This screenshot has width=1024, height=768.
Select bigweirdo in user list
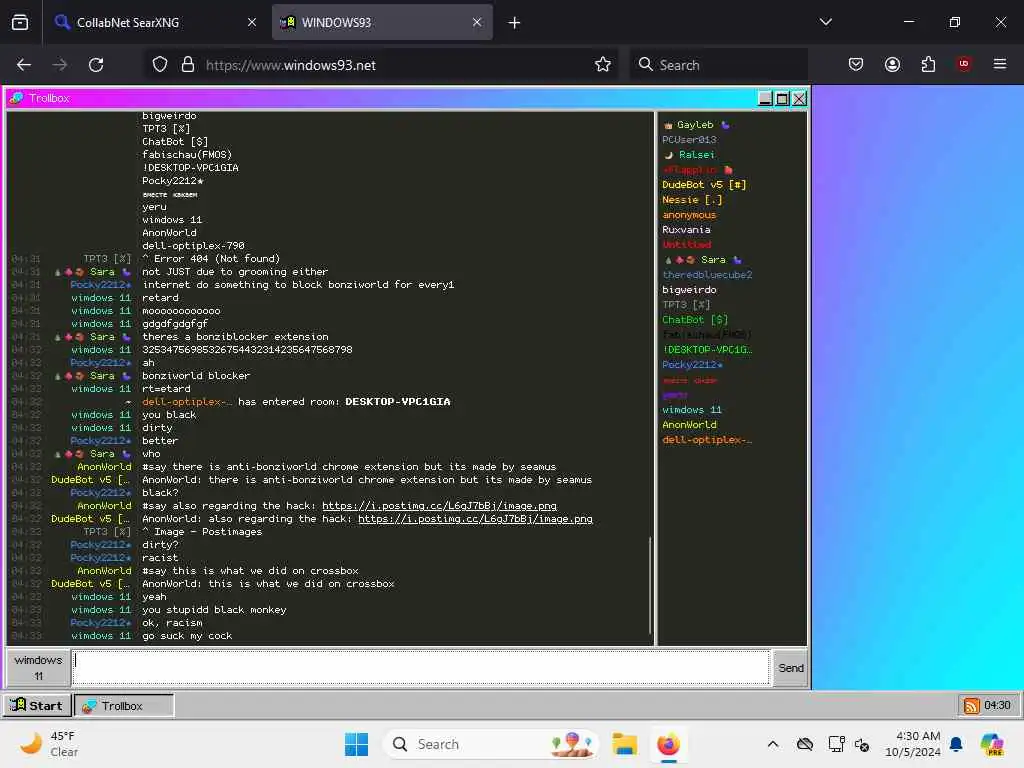point(689,290)
